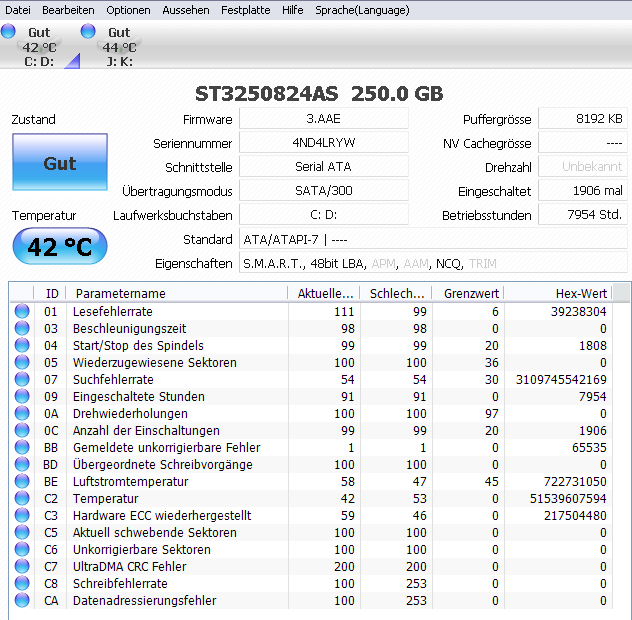Click the Hex-Wert column header
Screen dimensions: 632x620
[x=558, y=293]
